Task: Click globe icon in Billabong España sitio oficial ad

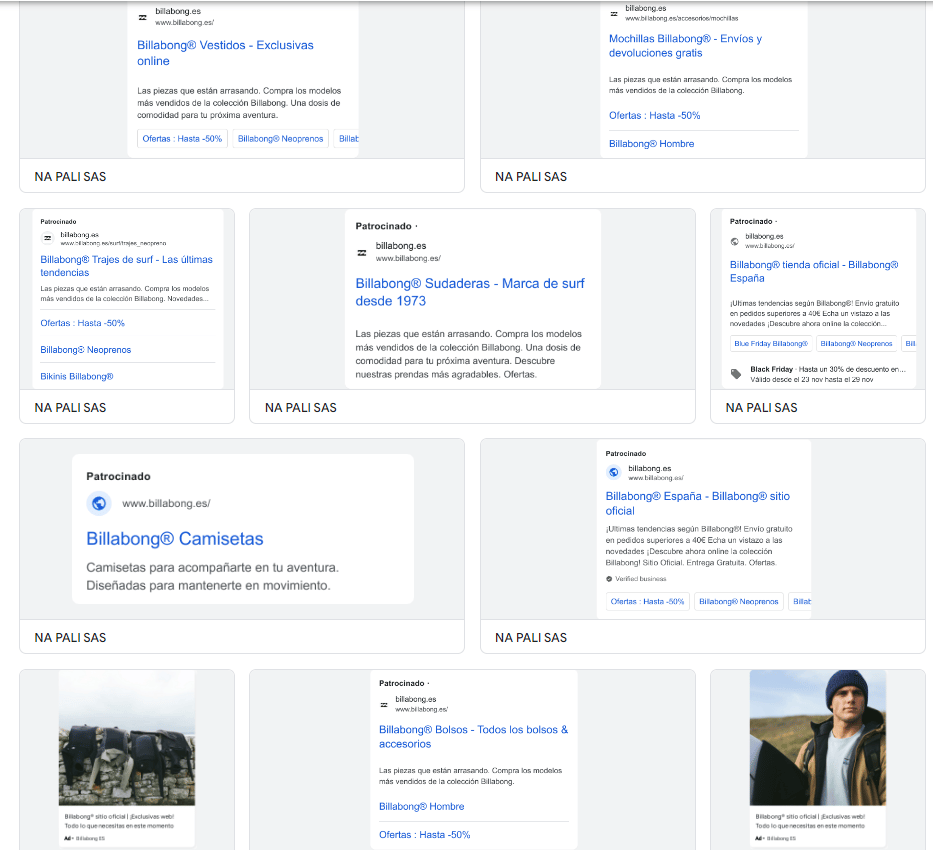Action: (614, 472)
